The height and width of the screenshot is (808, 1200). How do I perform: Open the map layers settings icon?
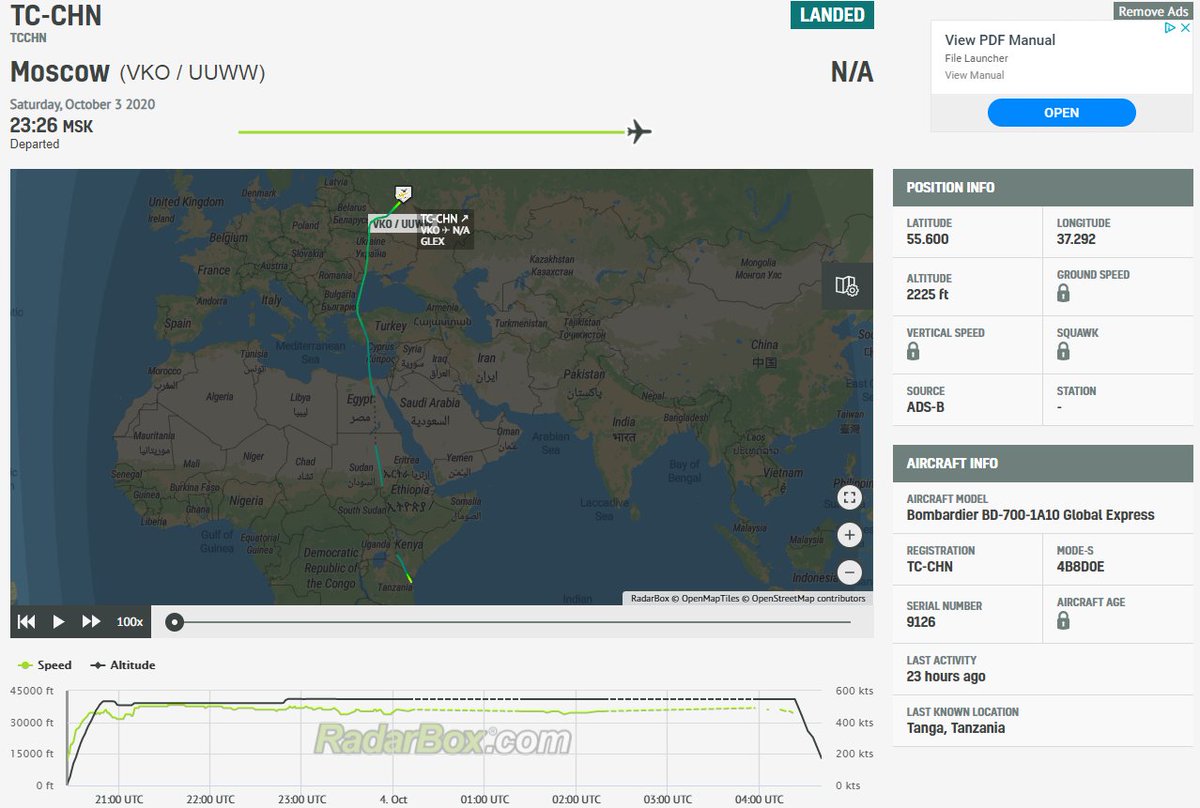(847, 286)
